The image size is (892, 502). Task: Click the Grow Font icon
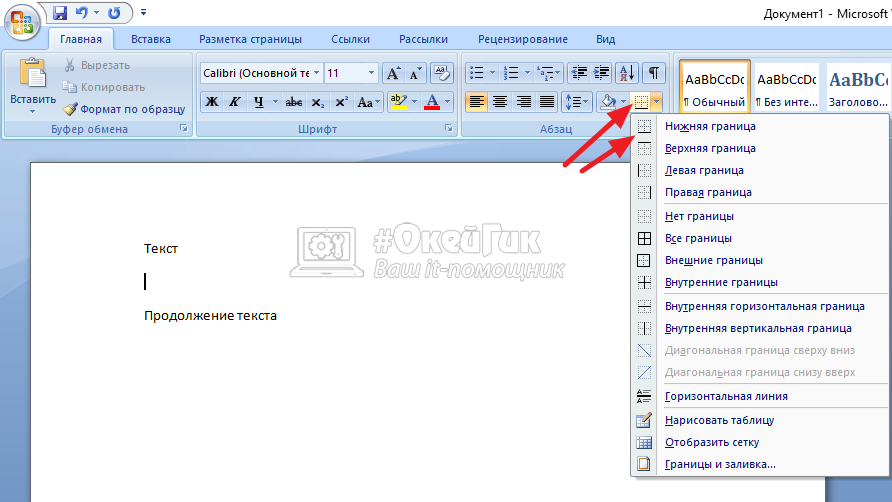(394, 73)
